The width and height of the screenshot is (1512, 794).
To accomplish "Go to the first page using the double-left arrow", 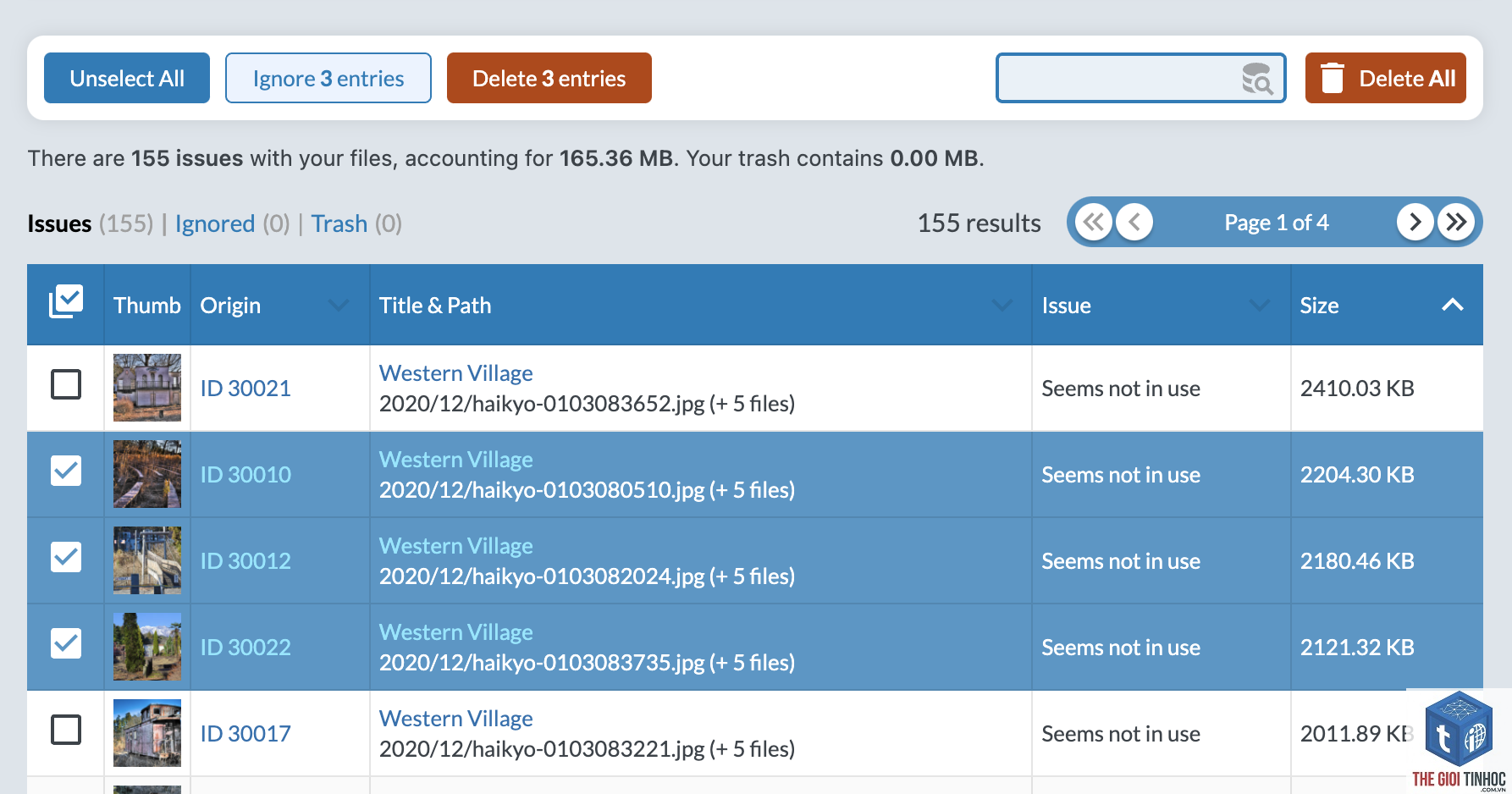I will pos(1094,223).
